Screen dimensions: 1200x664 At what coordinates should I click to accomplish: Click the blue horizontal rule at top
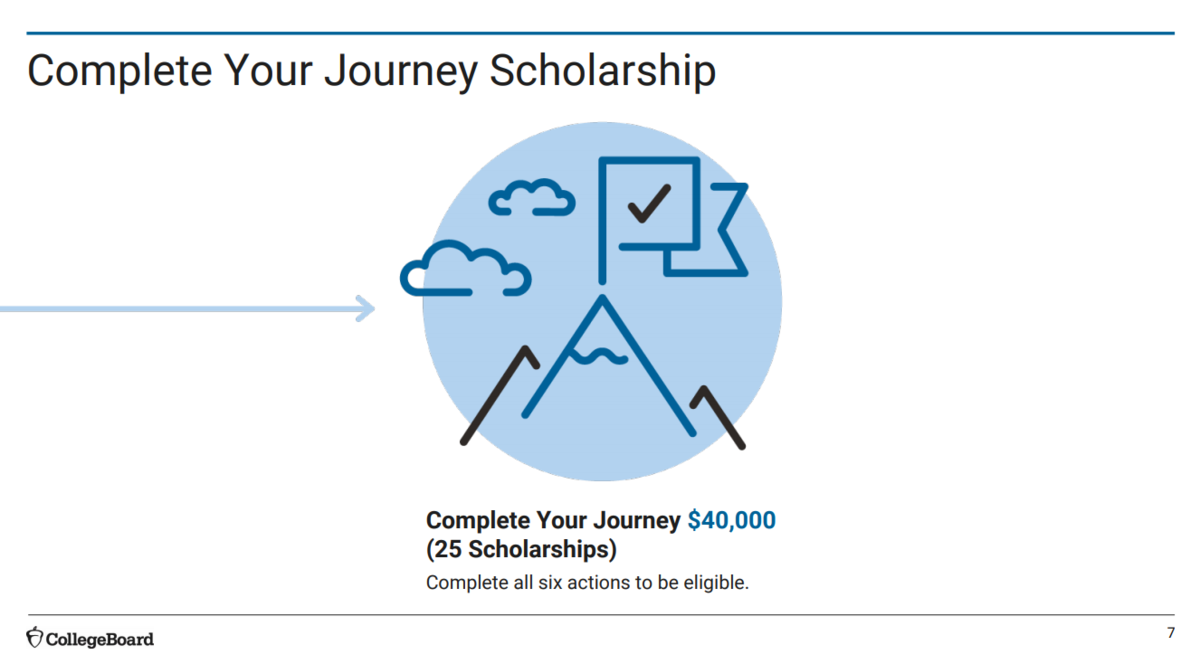click(x=600, y=33)
